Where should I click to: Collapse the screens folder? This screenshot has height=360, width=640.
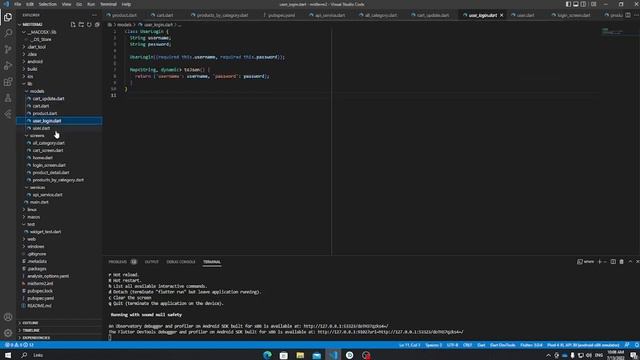coord(59,136)
